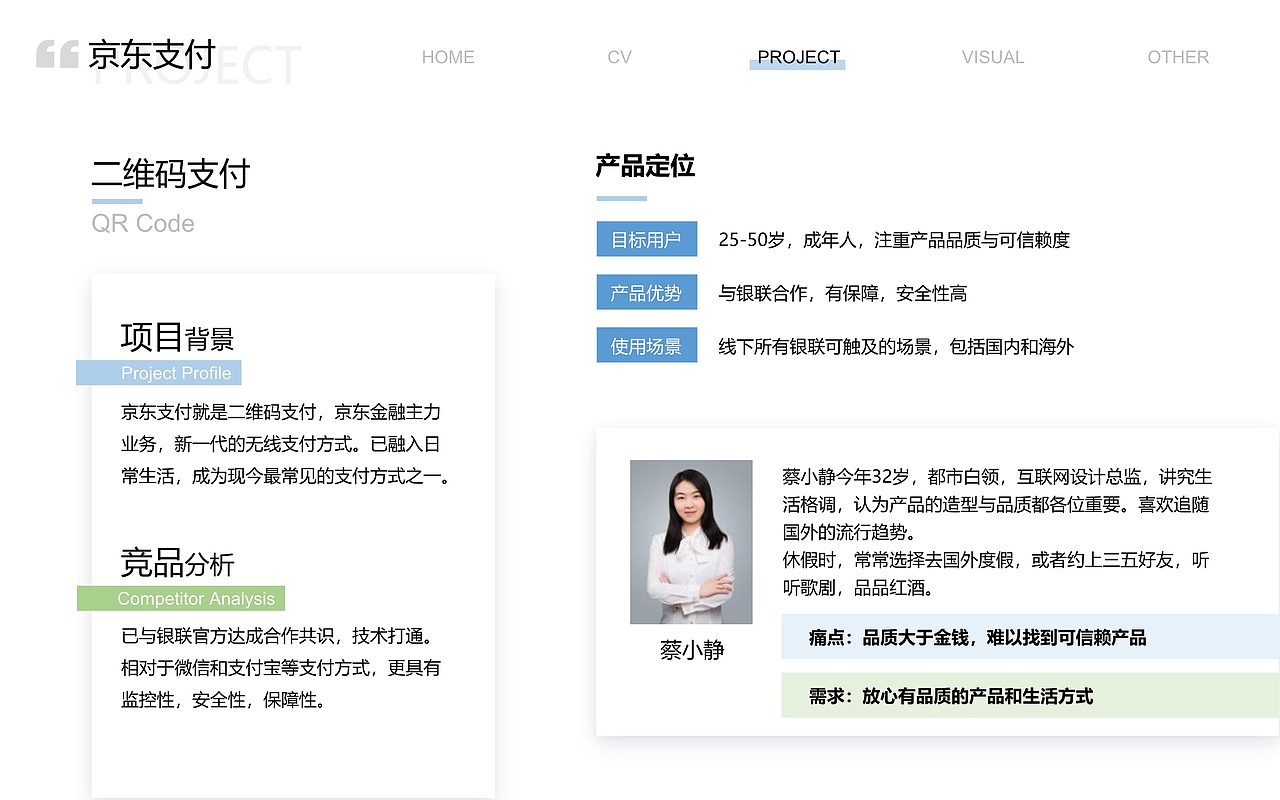The height and width of the screenshot is (800, 1280).
Task: Click persona text starting '休假时，常常选择去国外度假'
Action: coord(996,574)
